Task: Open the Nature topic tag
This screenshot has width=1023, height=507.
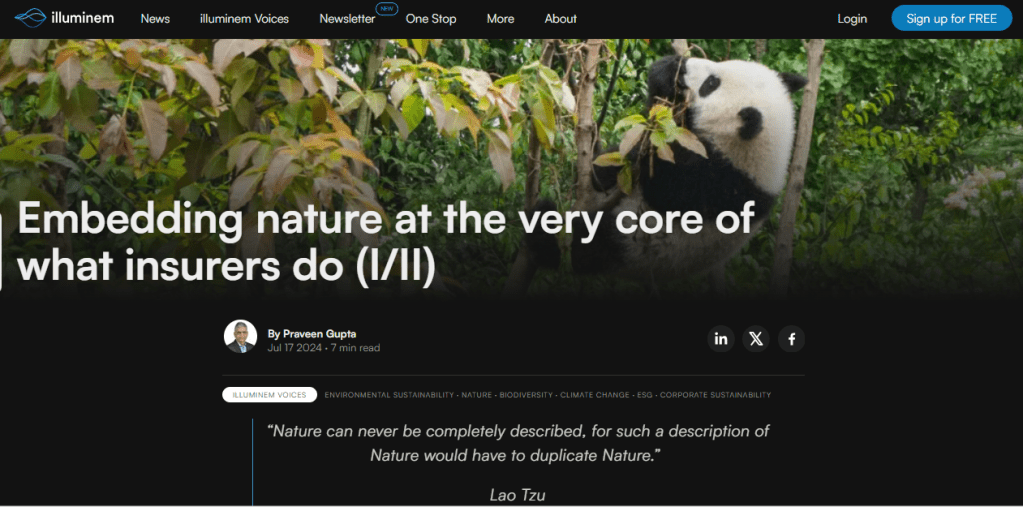Action: (476, 395)
